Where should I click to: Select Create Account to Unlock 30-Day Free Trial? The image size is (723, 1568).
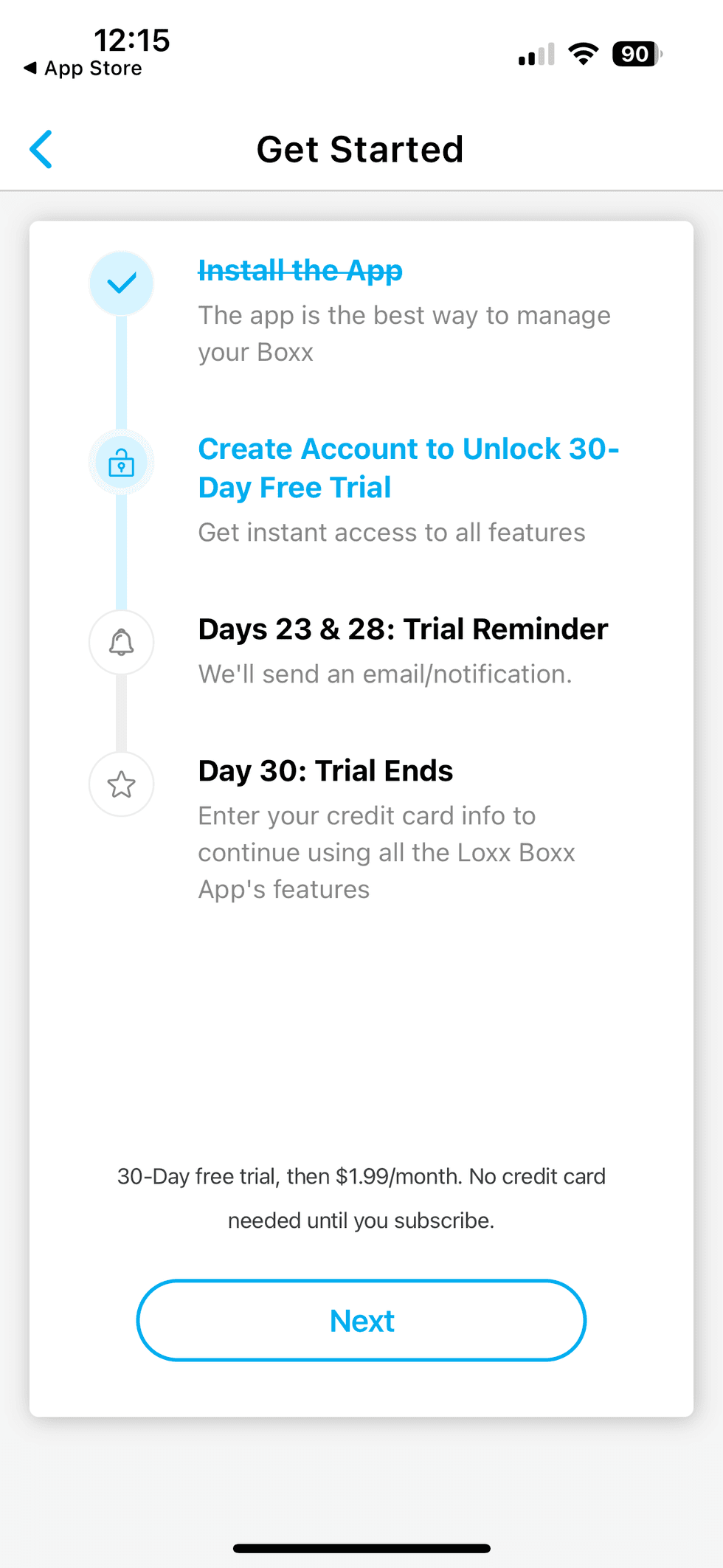coord(408,468)
